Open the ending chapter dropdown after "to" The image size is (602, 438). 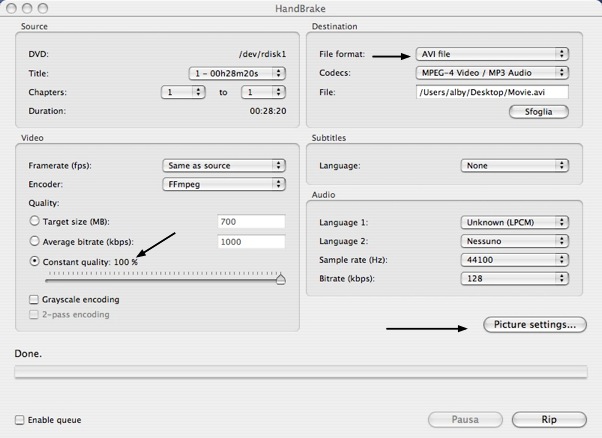point(263,92)
